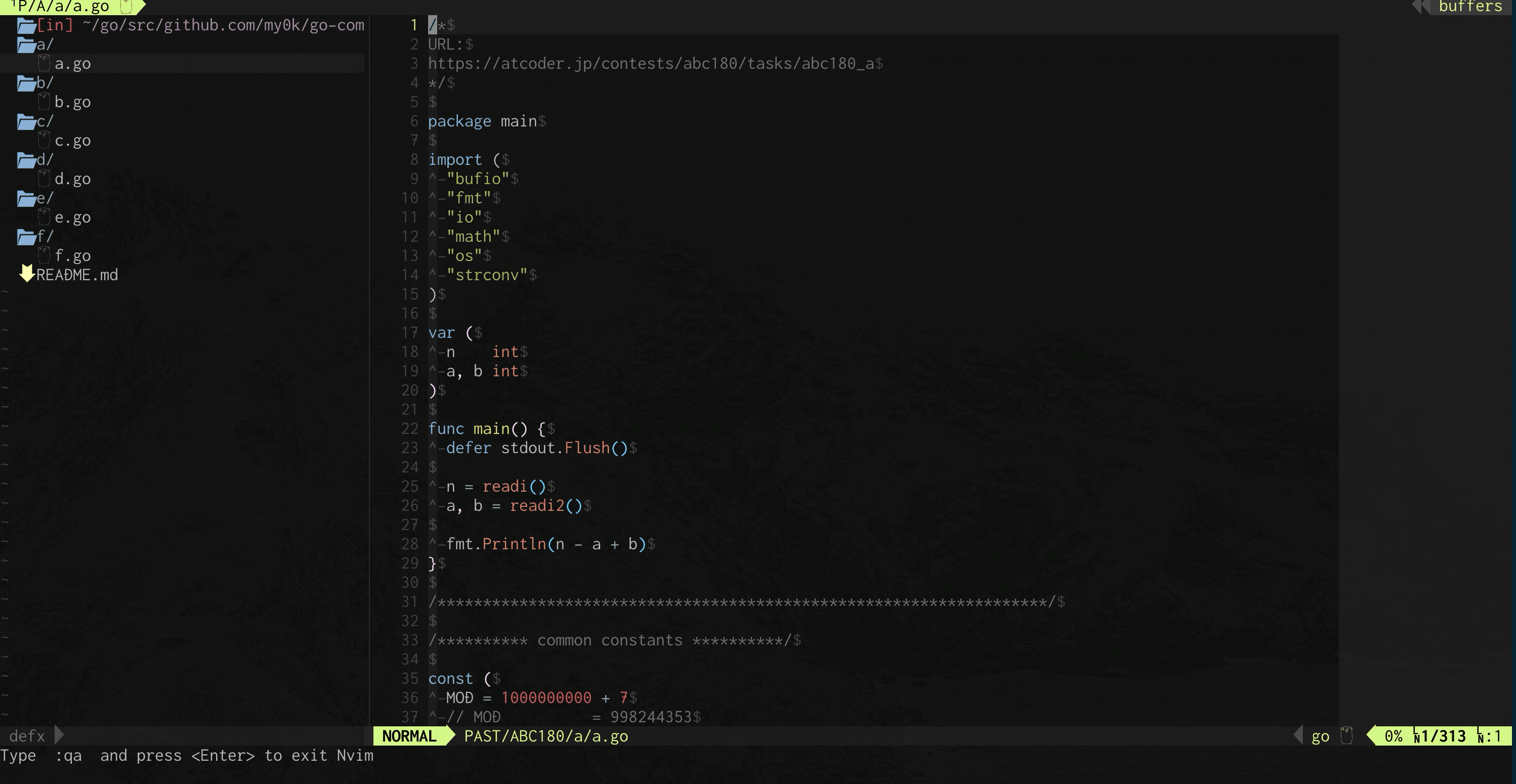Viewport: 1516px width, 784px height.
Task: Click the buffers label in tabline
Action: click(x=1469, y=7)
